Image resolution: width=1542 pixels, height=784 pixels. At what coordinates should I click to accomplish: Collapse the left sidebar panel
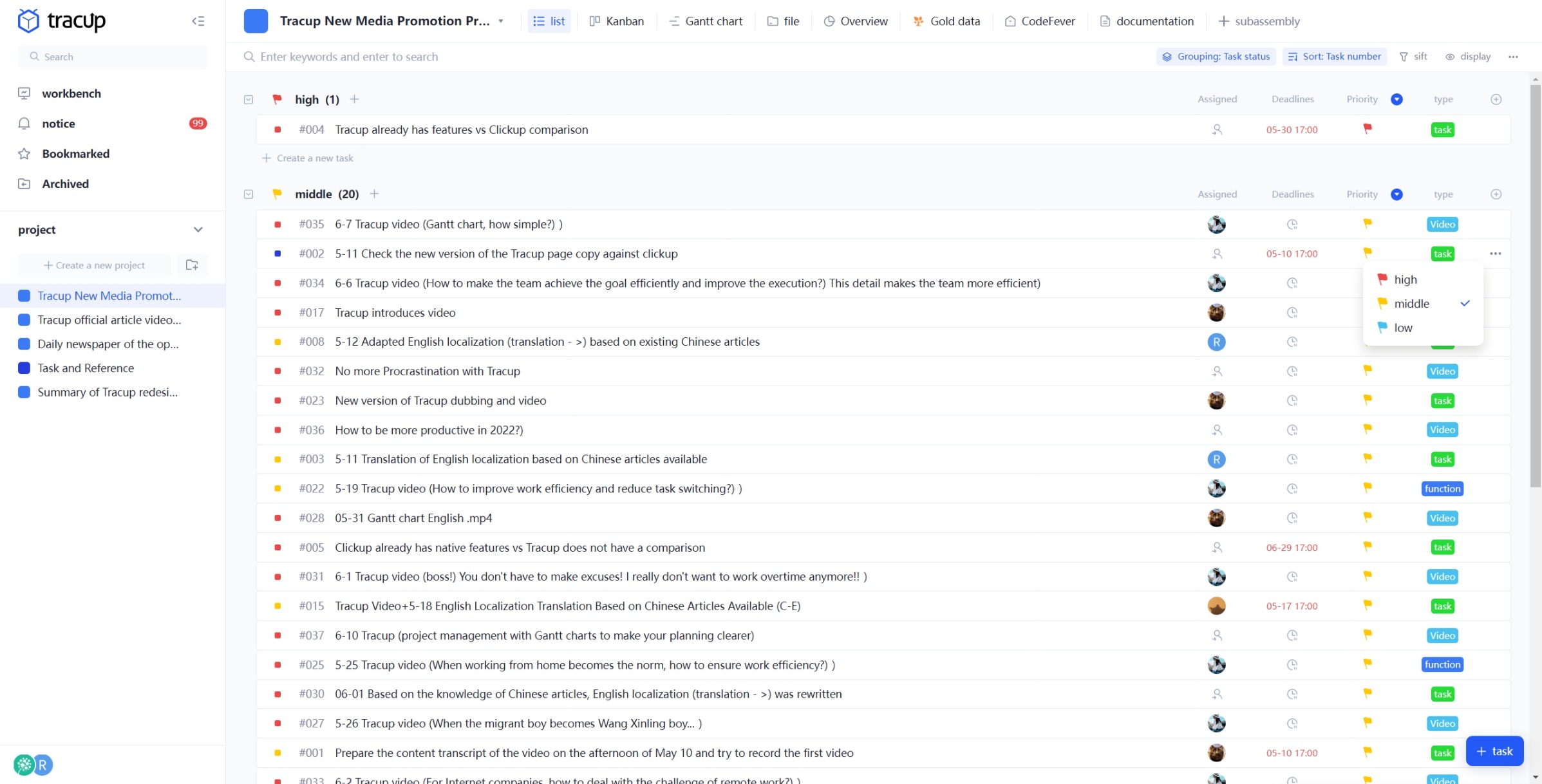tap(198, 21)
